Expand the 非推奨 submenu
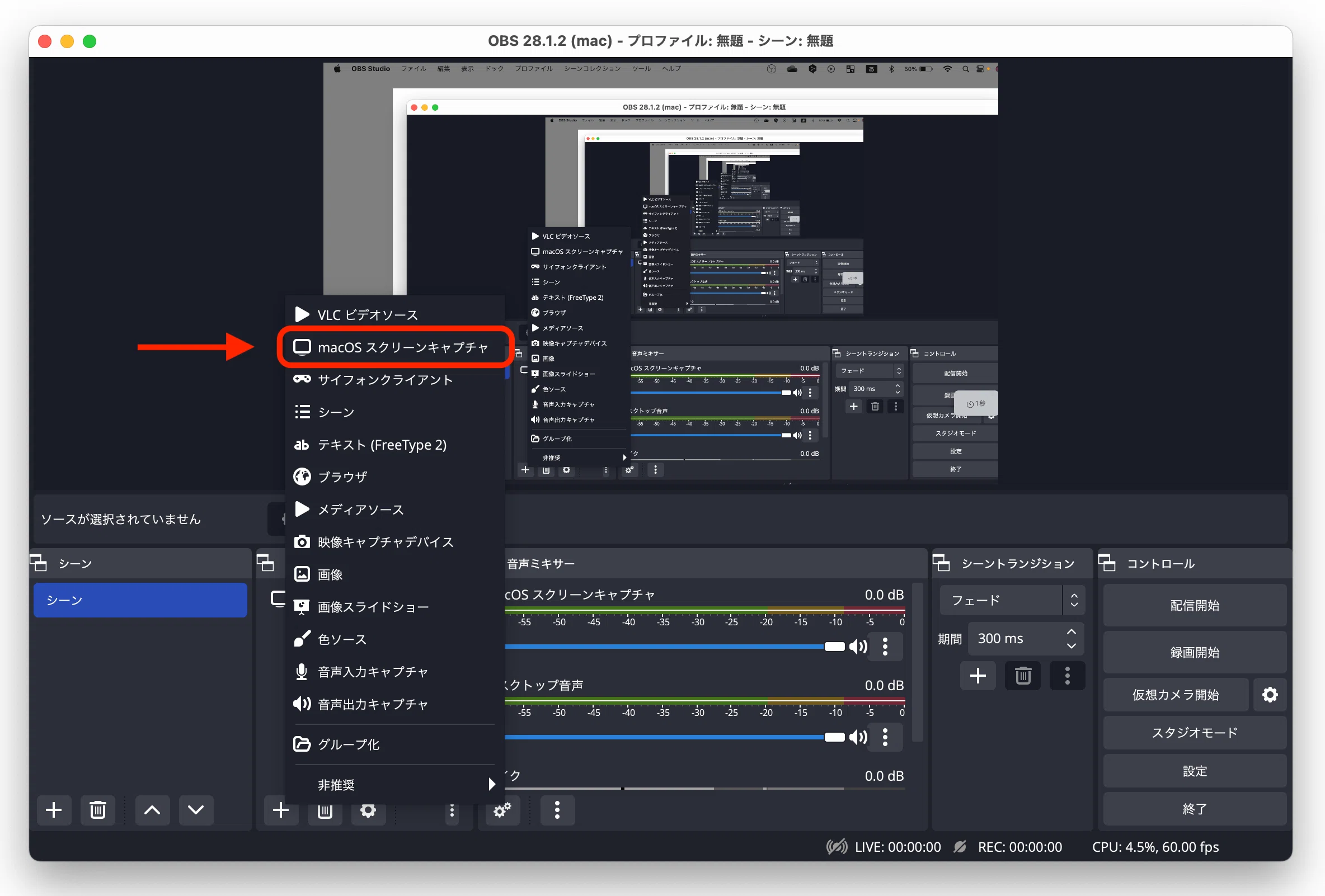Image resolution: width=1325 pixels, height=896 pixels. pyautogui.click(x=394, y=785)
